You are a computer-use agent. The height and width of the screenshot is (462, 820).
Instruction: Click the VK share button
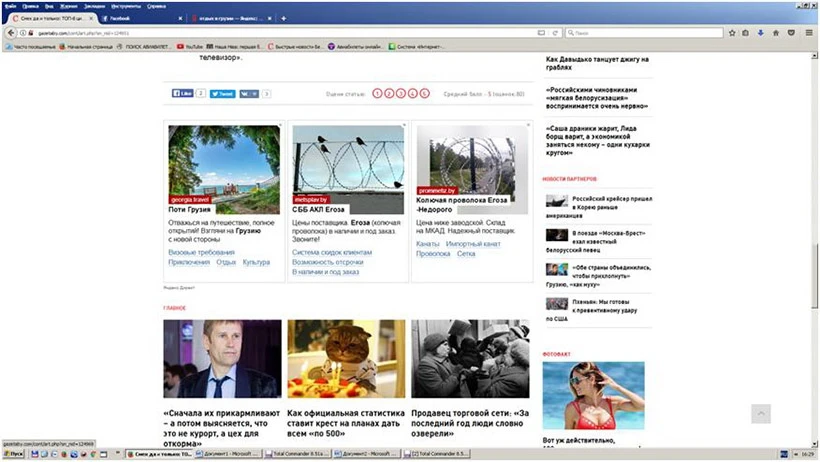[249, 94]
